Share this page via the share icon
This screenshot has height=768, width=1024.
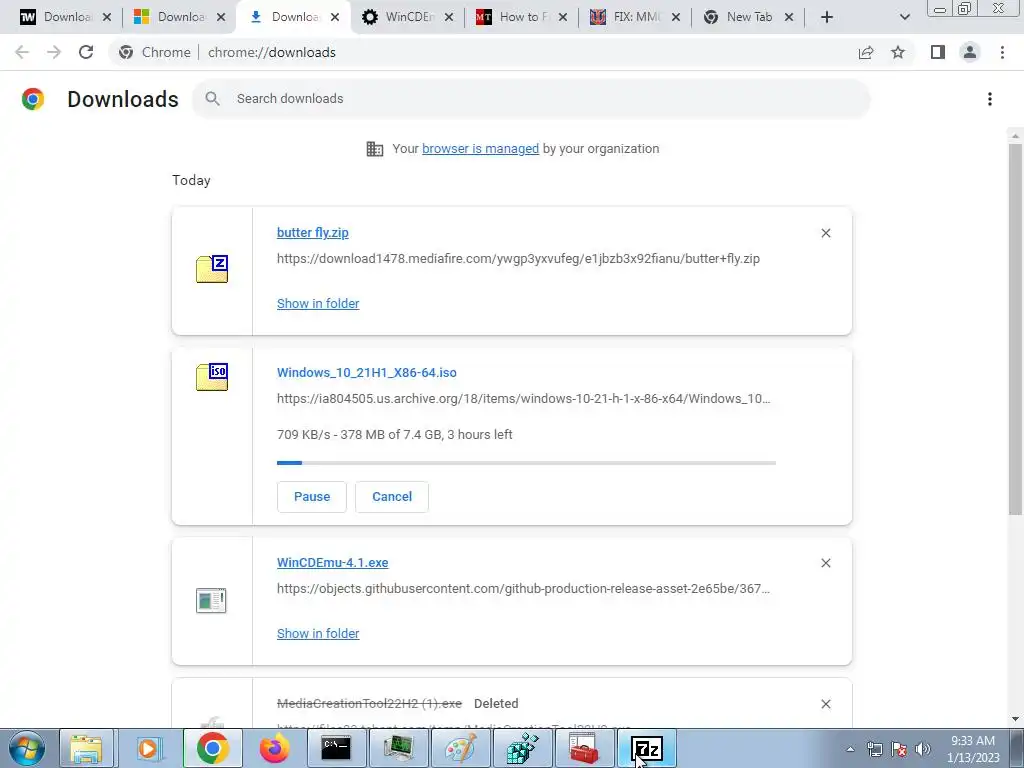click(x=866, y=52)
